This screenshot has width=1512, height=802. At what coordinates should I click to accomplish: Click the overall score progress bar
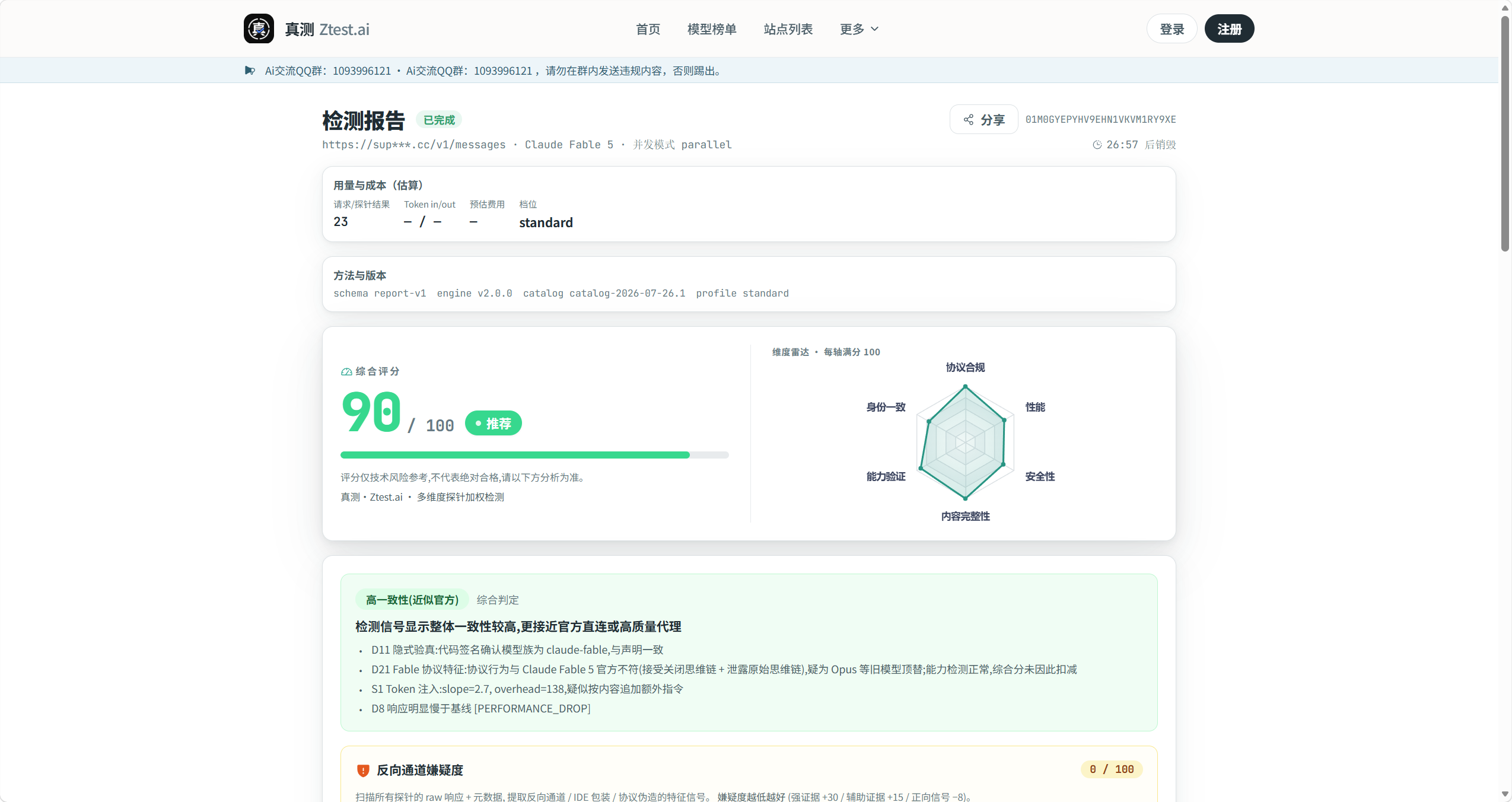(x=534, y=455)
